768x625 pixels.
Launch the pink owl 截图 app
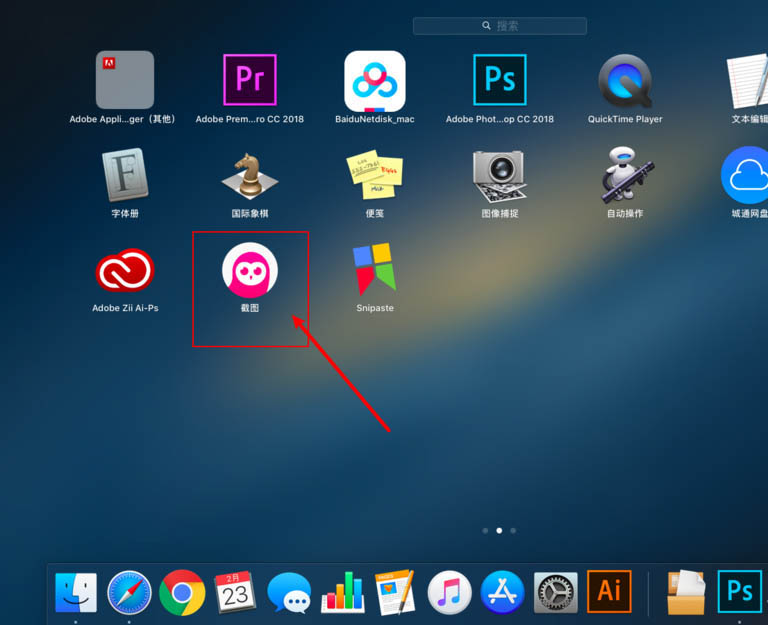click(x=250, y=270)
